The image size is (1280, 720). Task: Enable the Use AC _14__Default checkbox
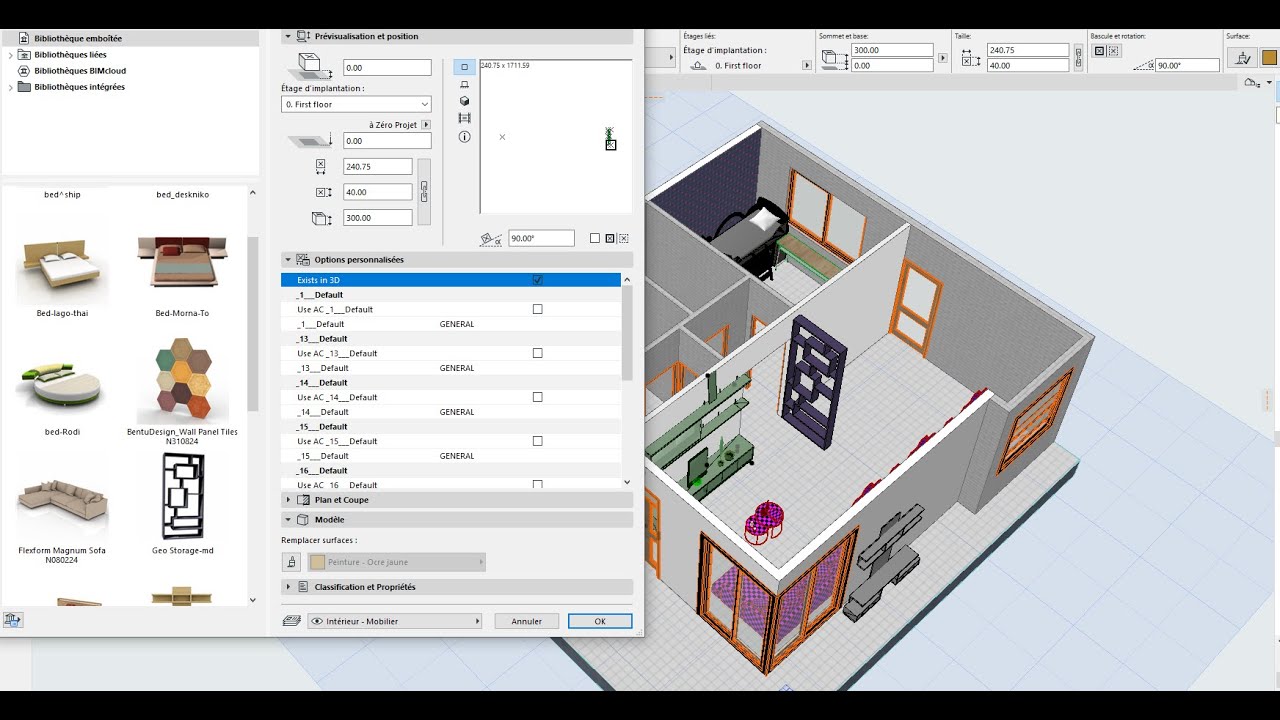pyautogui.click(x=538, y=397)
